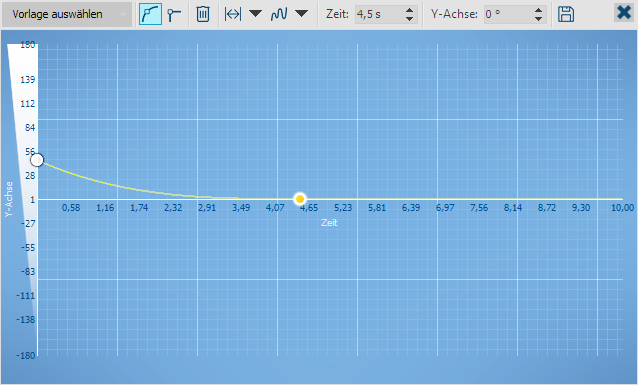Click the 180 label on the Y-axis
Screen dimensions: 638x385
(28, 44)
